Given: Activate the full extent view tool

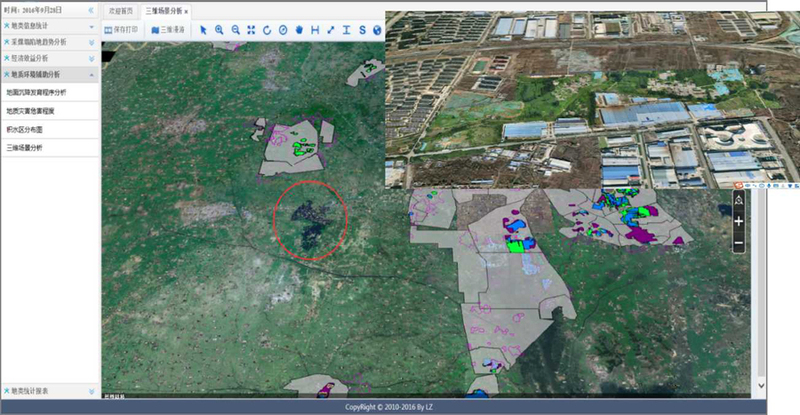Looking at the screenshot, I should point(251,30).
